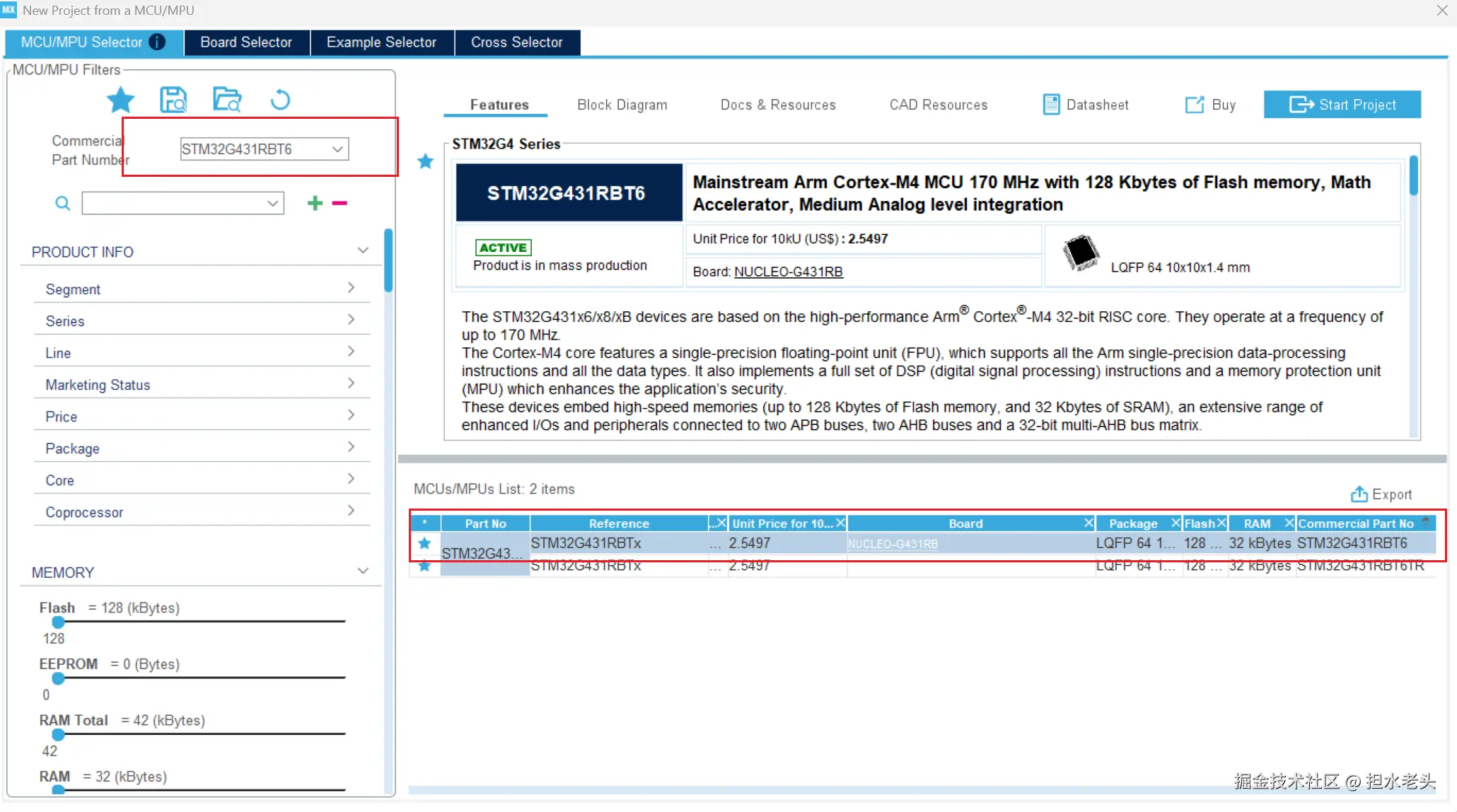Viewport: 1457px width, 812px height.
Task: Expand the Coprocessor filter
Action: tap(351, 510)
